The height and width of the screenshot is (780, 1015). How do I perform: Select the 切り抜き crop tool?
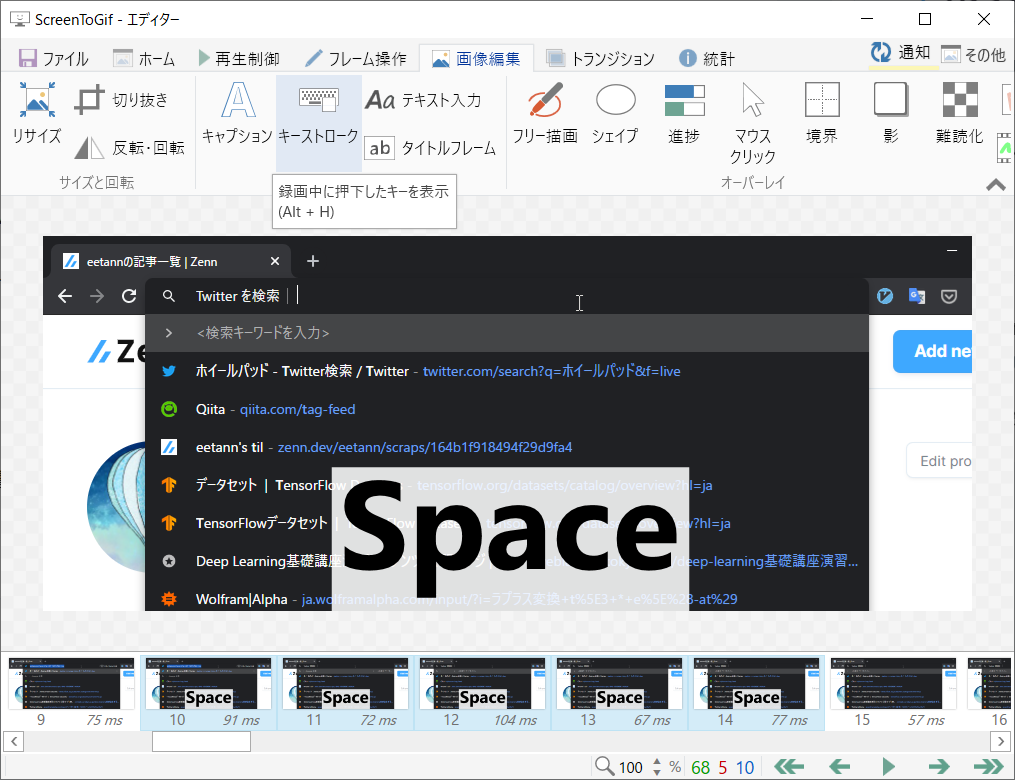121,100
